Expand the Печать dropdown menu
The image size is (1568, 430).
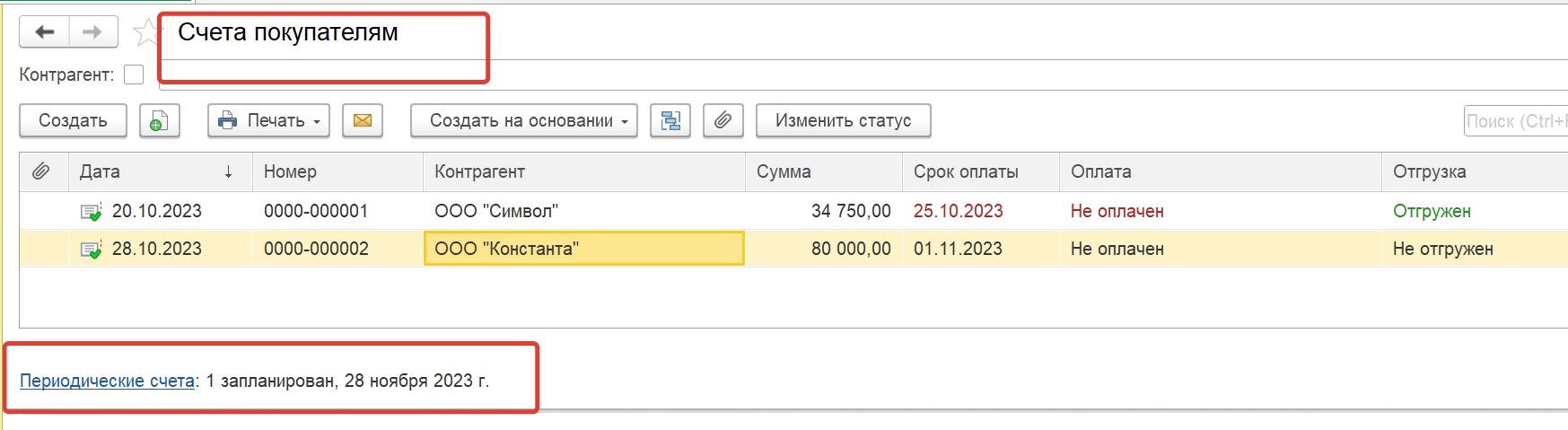click(x=269, y=121)
